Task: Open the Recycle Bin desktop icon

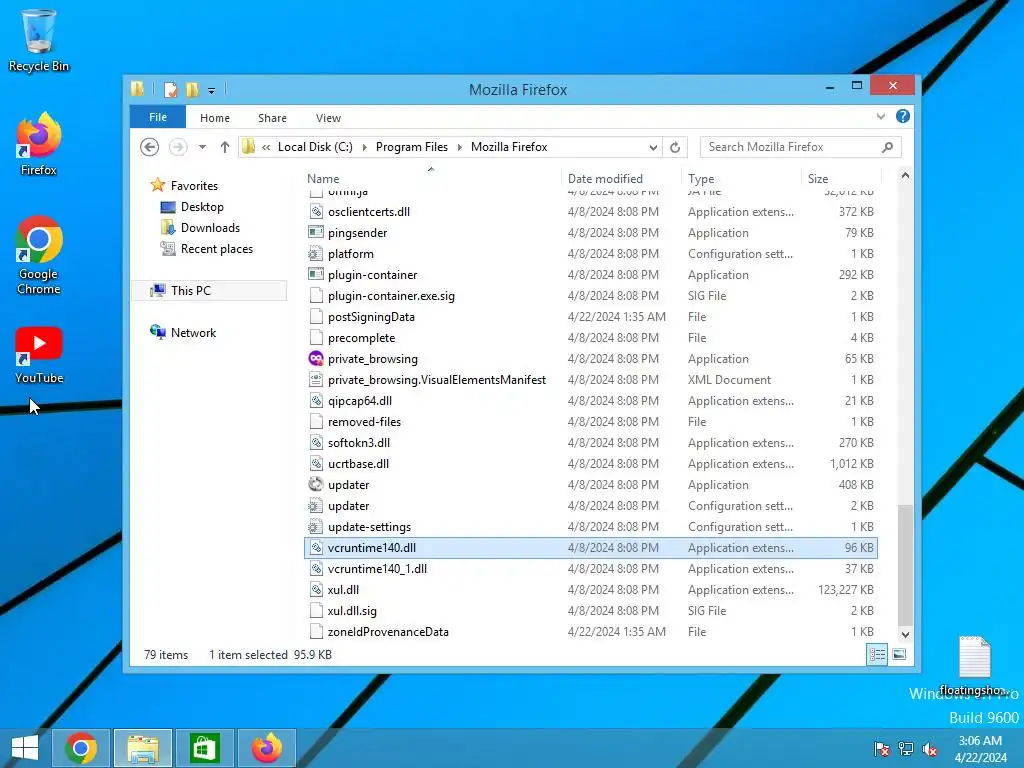Action: tap(39, 40)
